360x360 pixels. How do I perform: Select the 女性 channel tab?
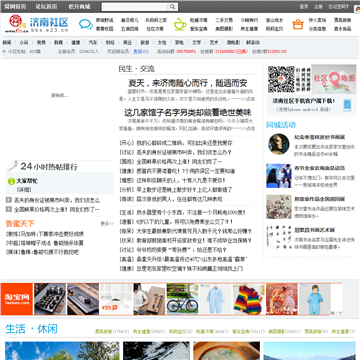coord(162,43)
